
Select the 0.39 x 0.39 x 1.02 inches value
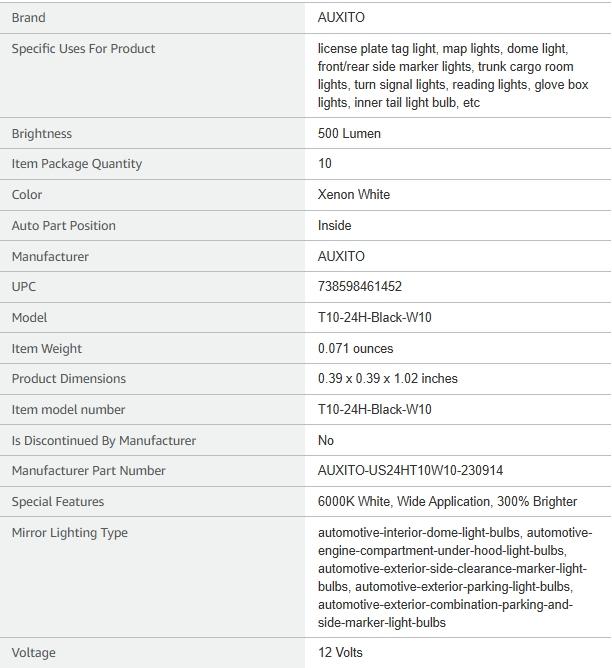tap(388, 378)
